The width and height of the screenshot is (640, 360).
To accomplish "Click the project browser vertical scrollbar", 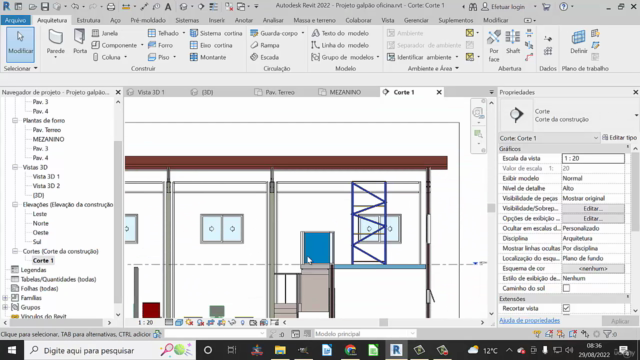I will pos(118,222).
